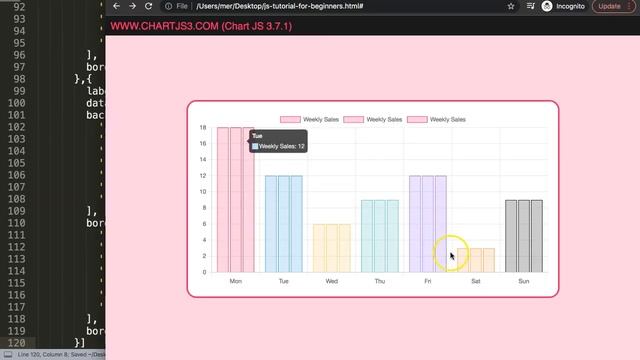
Task: Click the Sat x-axis label
Action: point(476,281)
